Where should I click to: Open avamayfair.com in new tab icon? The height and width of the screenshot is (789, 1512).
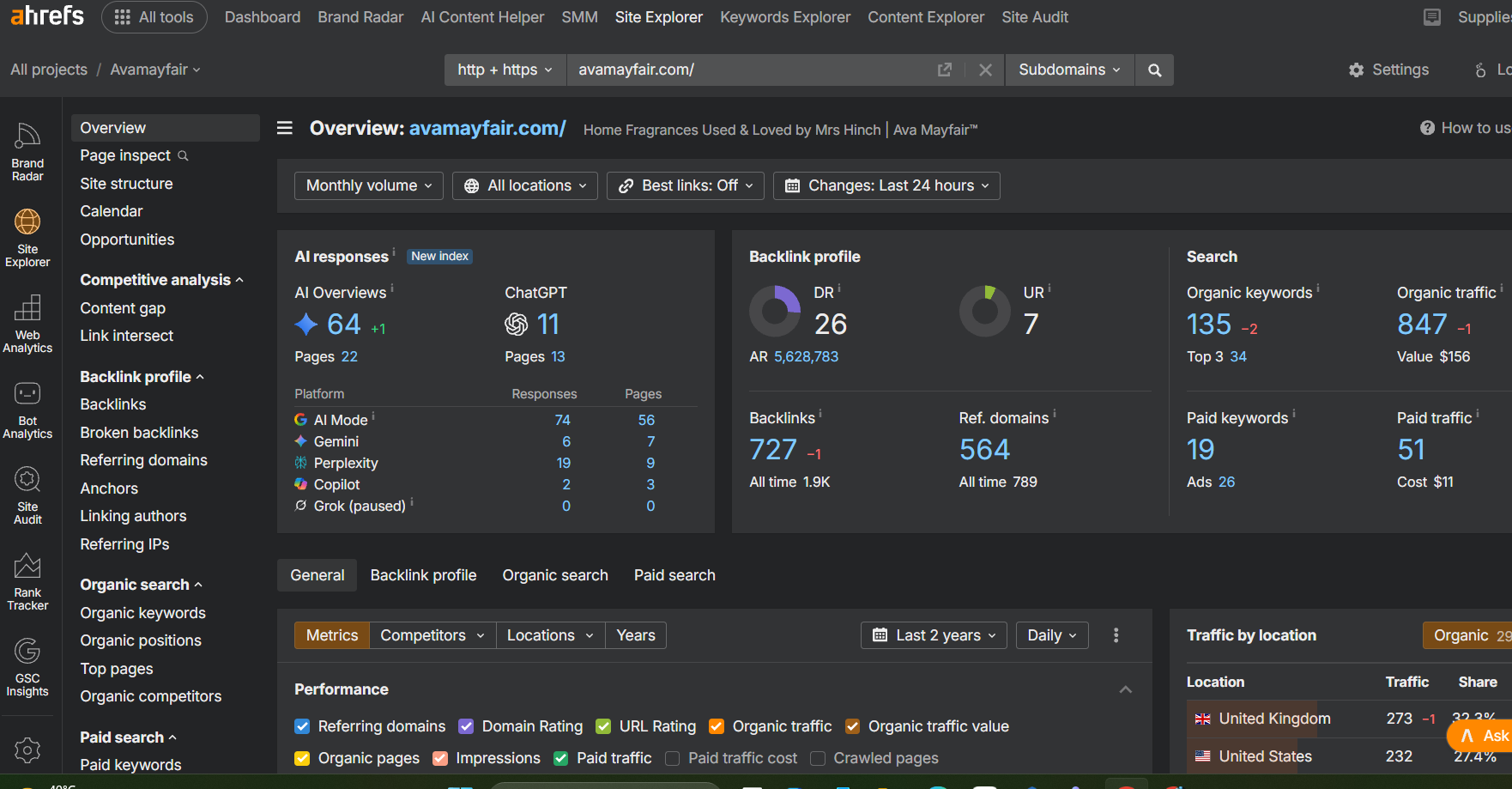tap(945, 70)
